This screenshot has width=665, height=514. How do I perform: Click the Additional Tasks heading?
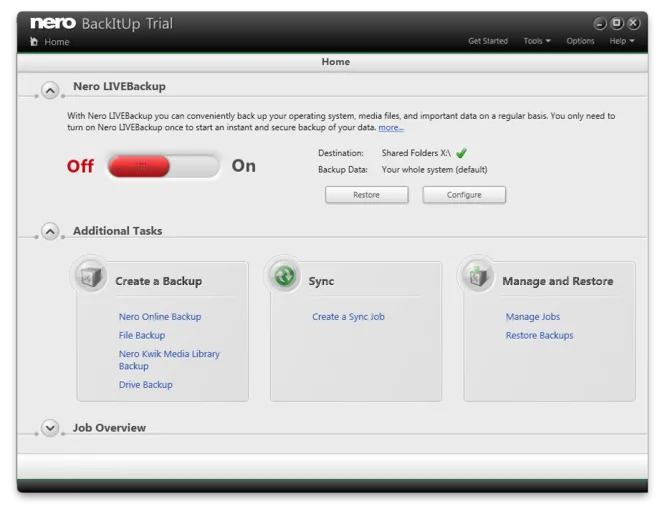click(x=117, y=231)
